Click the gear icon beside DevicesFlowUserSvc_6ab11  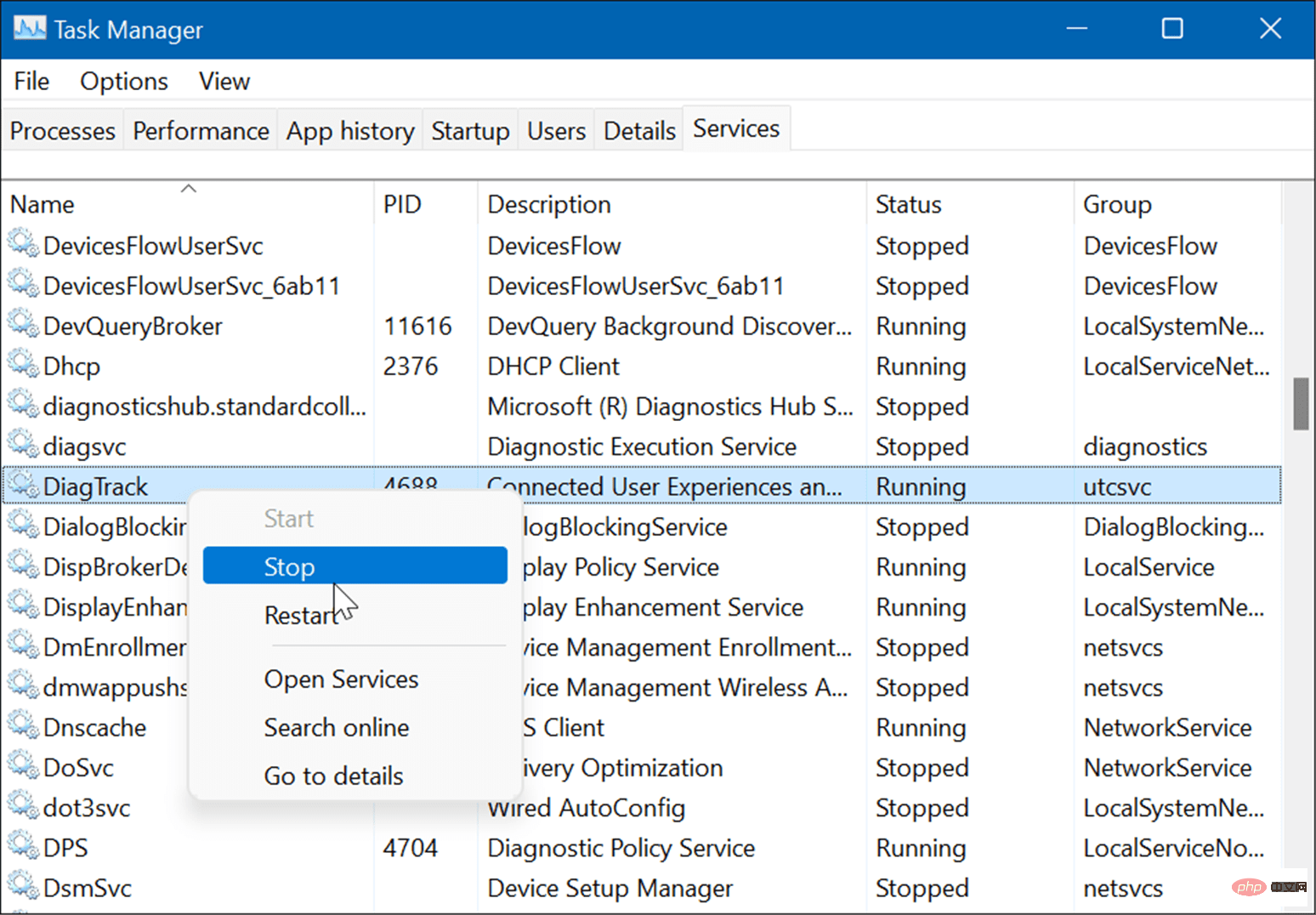pyautogui.click(x=24, y=284)
